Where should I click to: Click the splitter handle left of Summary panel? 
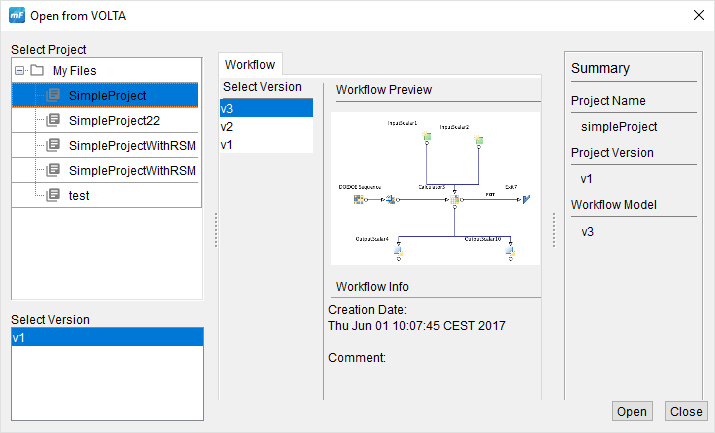click(x=554, y=231)
